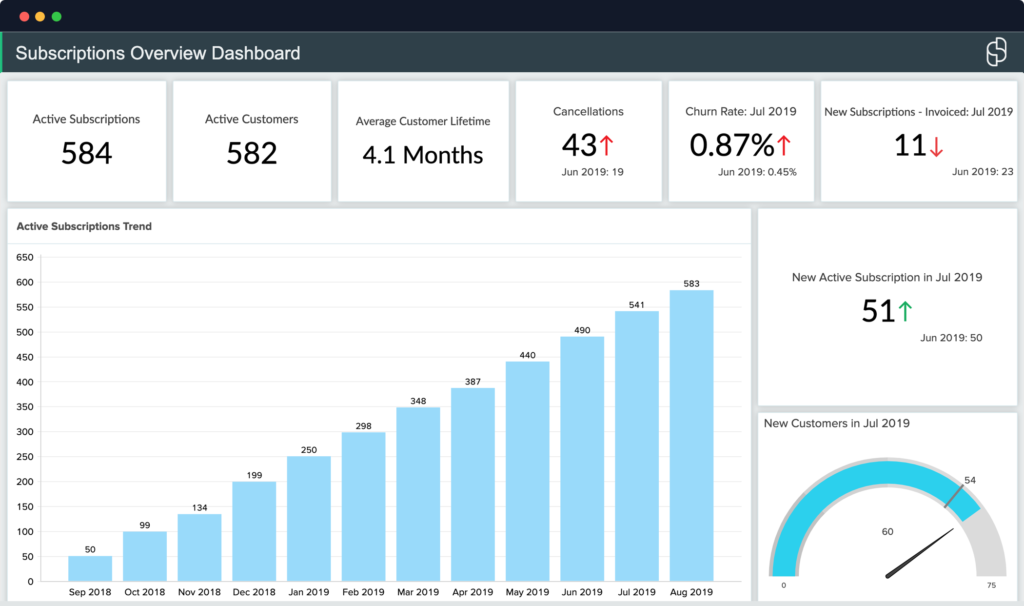Click the gauge center value 60
The width and height of the screenshot is (1024, 606).
point(888,532)
